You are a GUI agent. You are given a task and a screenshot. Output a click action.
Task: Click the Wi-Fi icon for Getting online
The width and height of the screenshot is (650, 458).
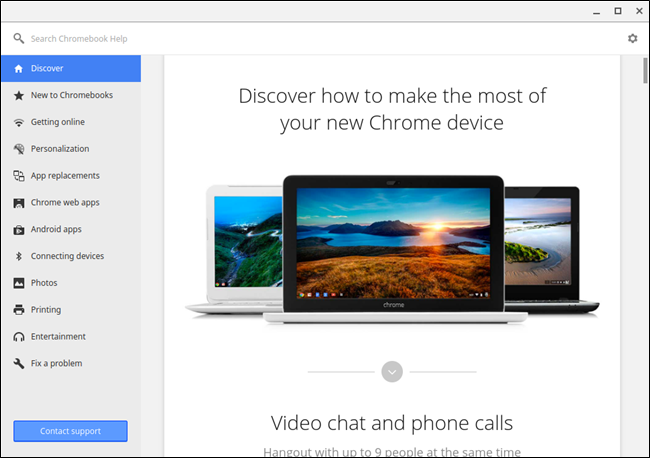point(19,123)
